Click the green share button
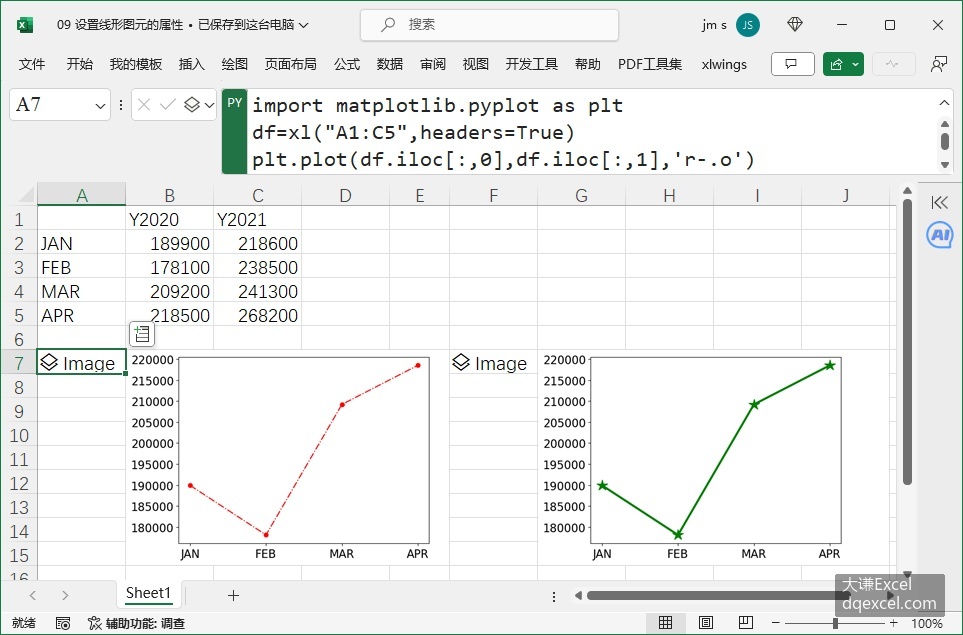 coord(836,64)
